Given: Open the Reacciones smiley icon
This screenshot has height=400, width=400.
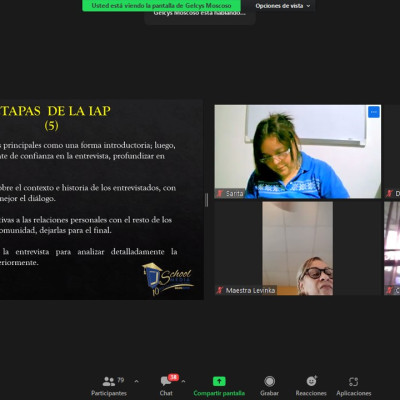Looking at the screenshot, I should pyautogui.click(x=312, y=381).
